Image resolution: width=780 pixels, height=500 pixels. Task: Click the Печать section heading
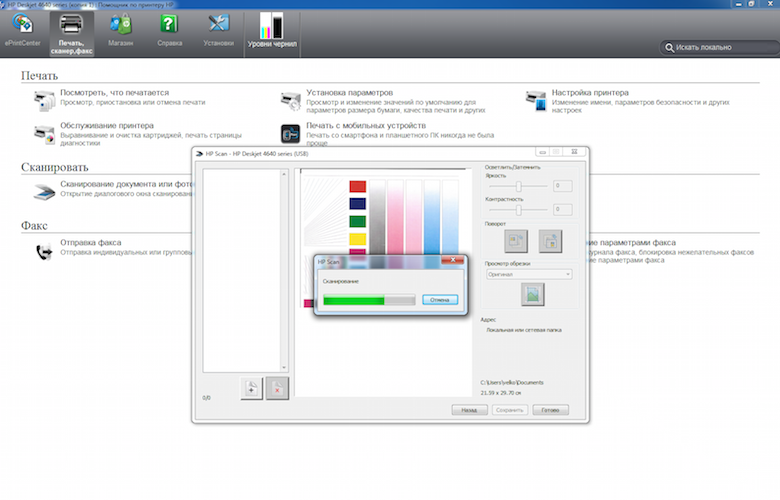pos(39,76)
